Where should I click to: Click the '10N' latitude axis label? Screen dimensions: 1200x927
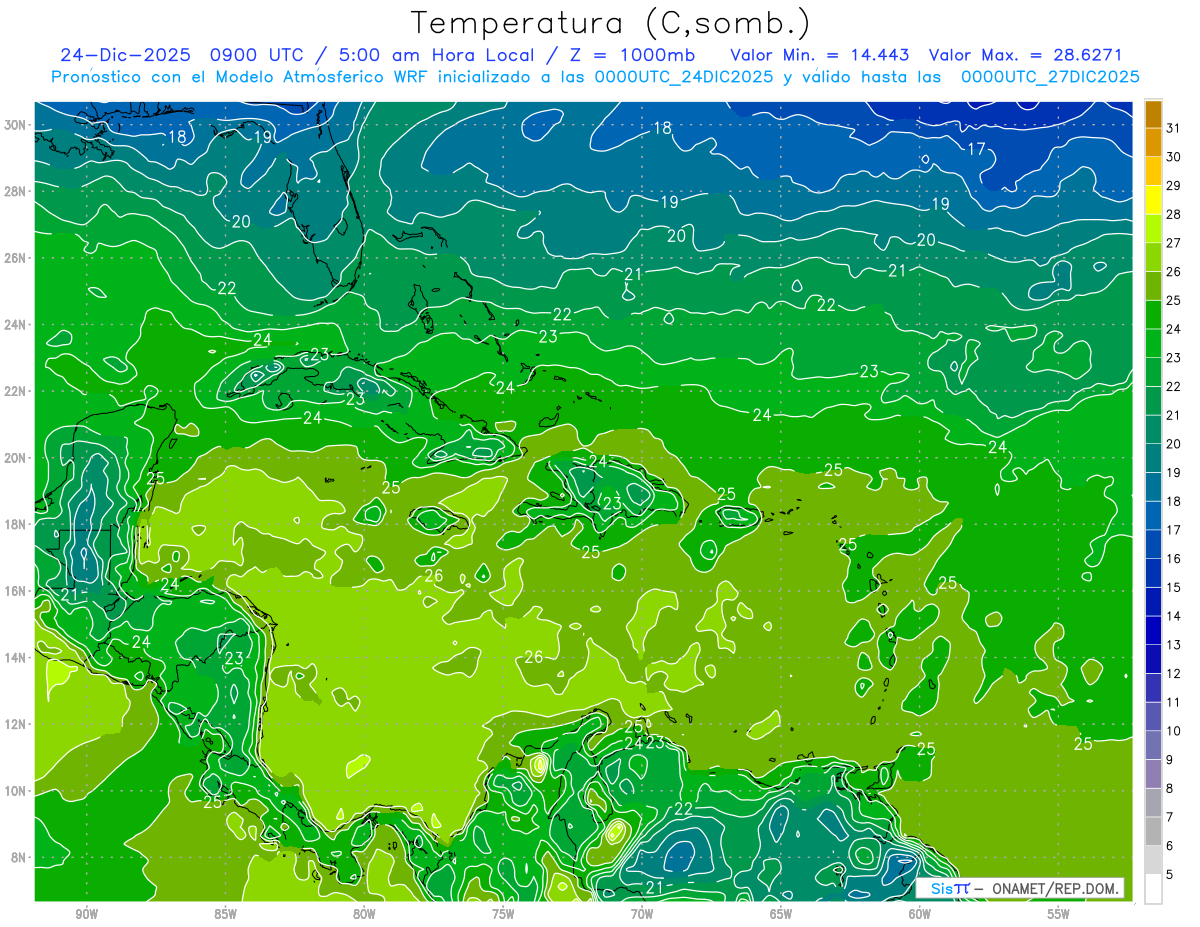[14, 791]
